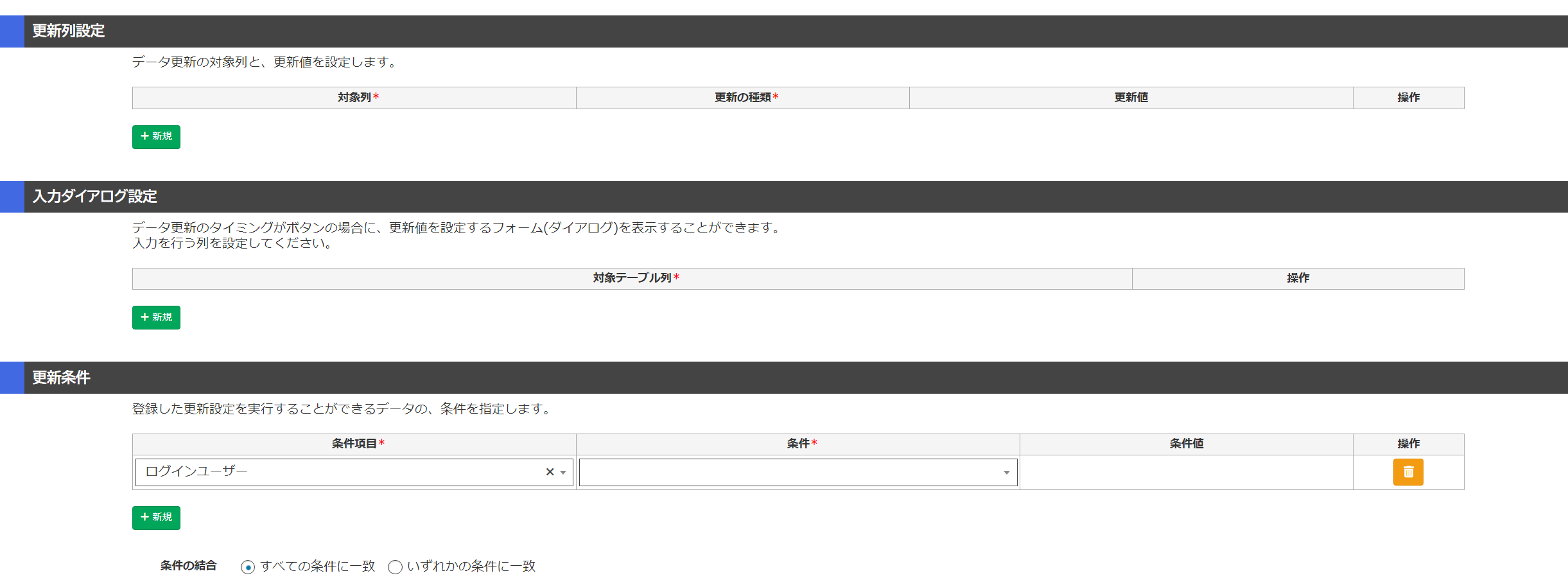Click the 更新列設定 section header

pos(65,29)
